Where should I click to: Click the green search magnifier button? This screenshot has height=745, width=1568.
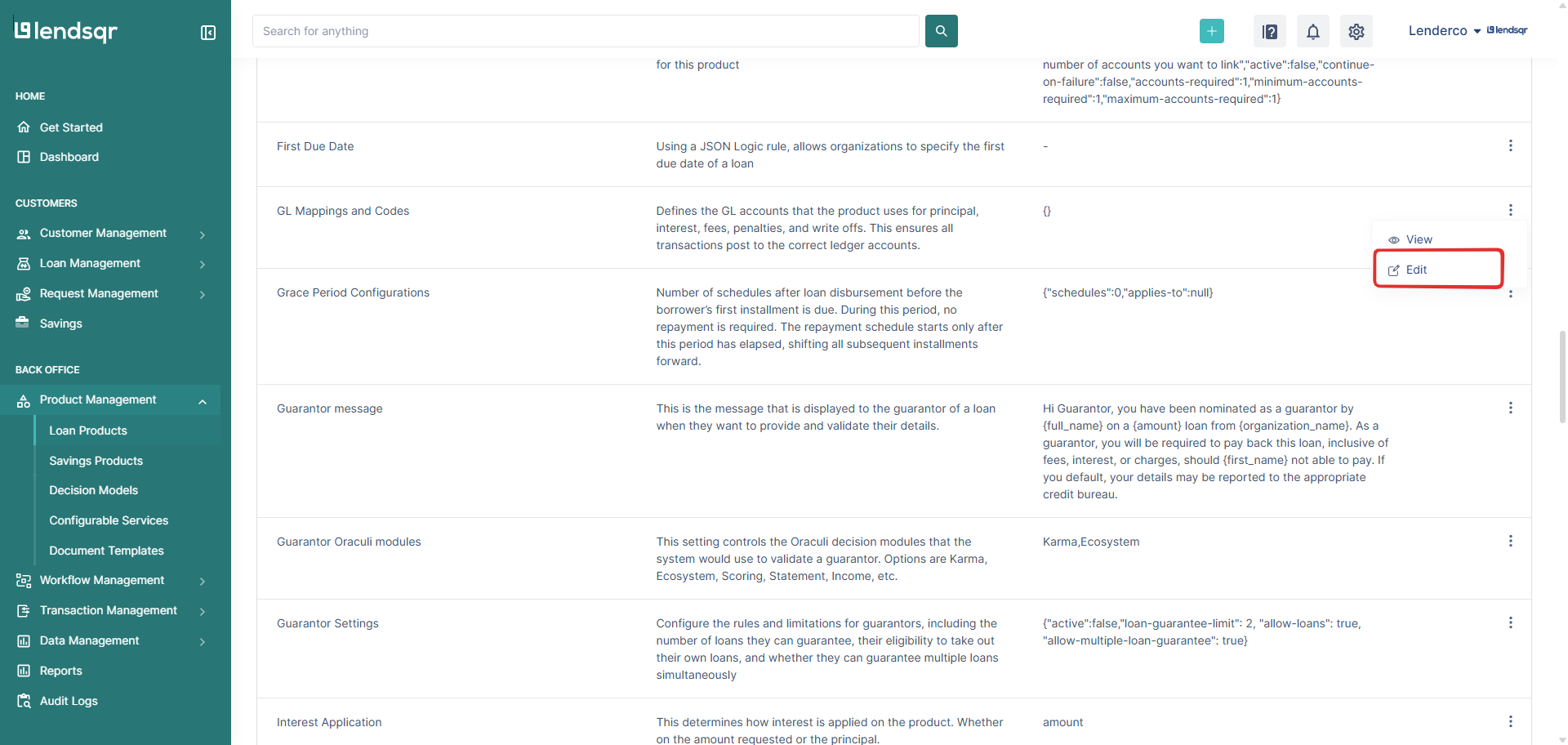coord(941,31)
